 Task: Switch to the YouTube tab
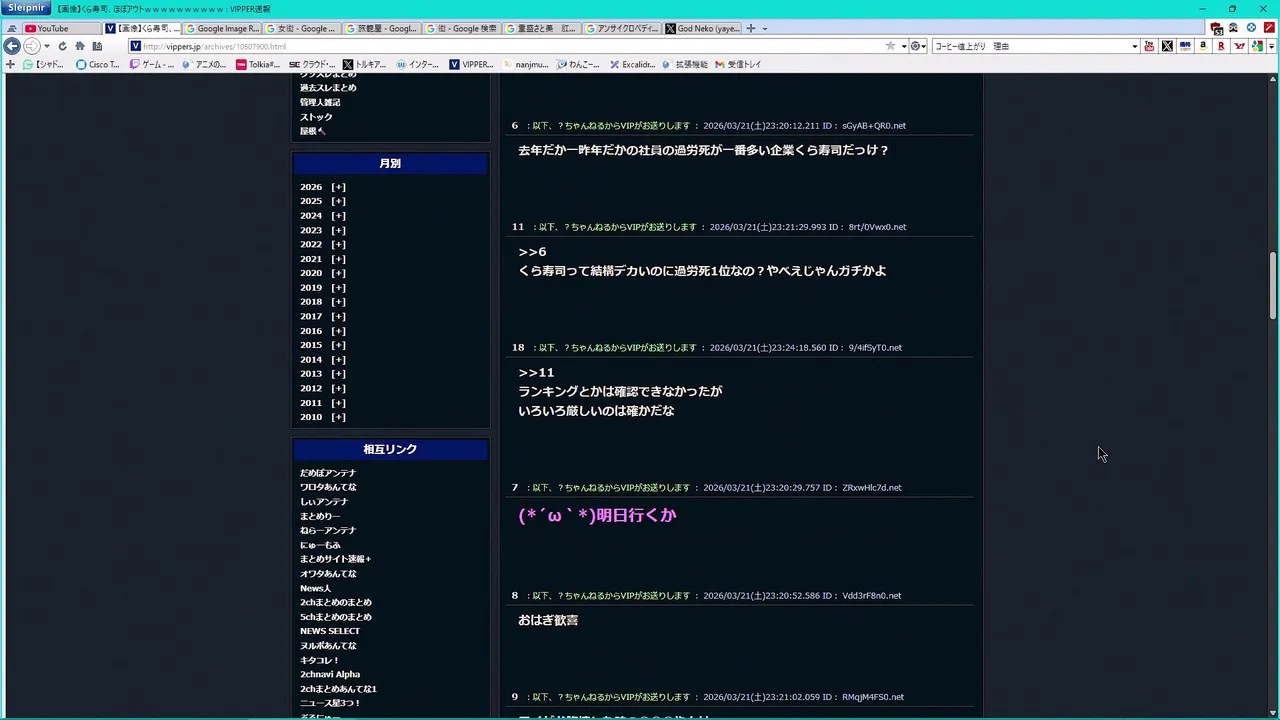(60, 29)
